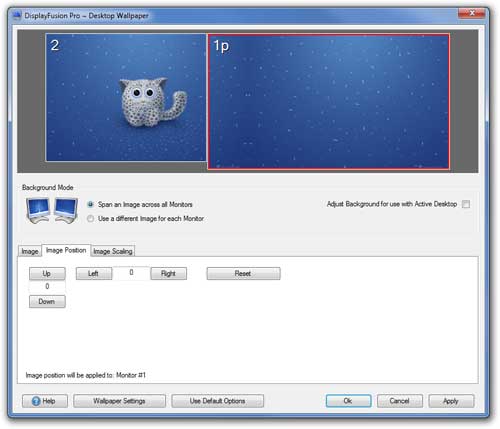The width and height of the screenshot is (500, 429).
Task: Enable Adjust Background for Active Desktop checkbox
Action: coord(466,204)
